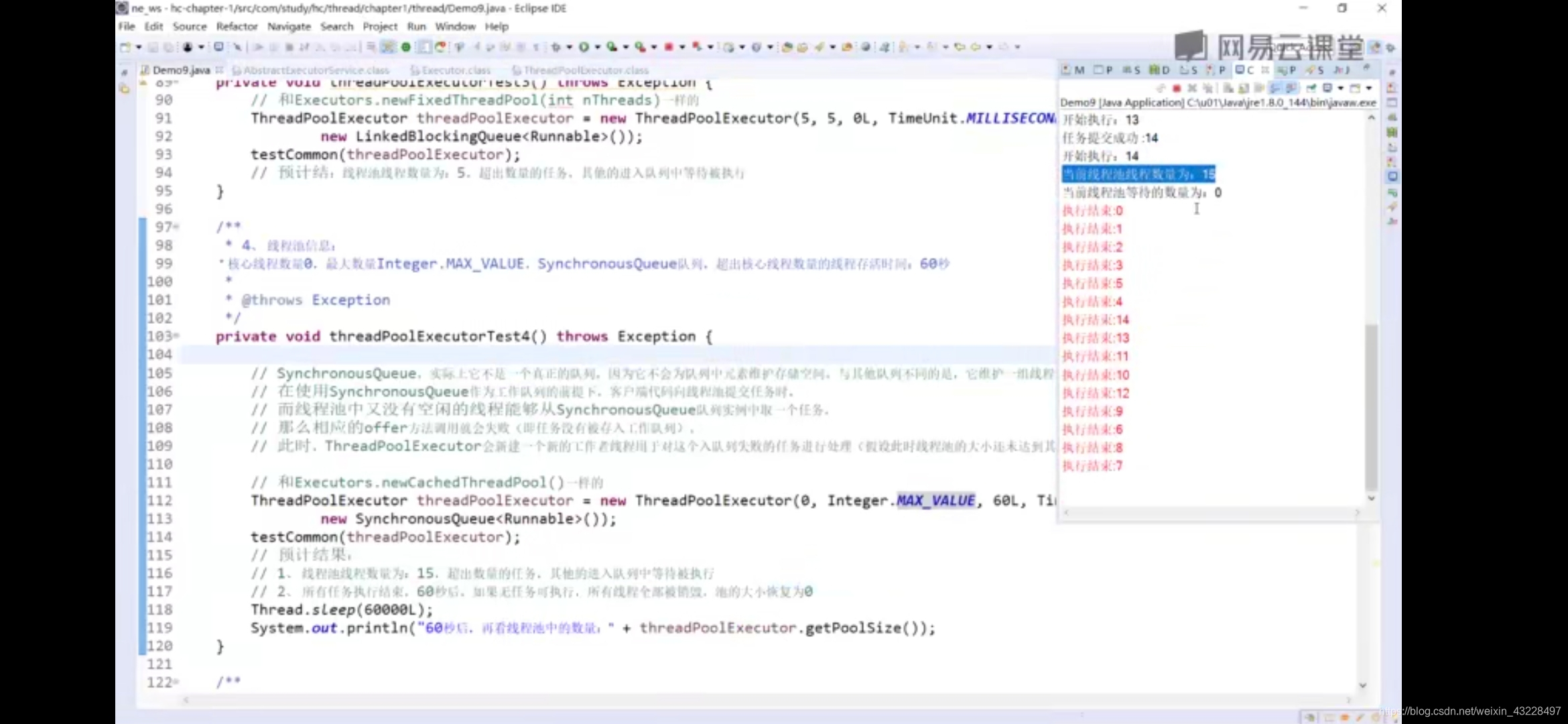Screen dimensions: 1568x724
Task: Select the J view tab beside Console
Action: pyautogui.click(x=1342, y=70)
